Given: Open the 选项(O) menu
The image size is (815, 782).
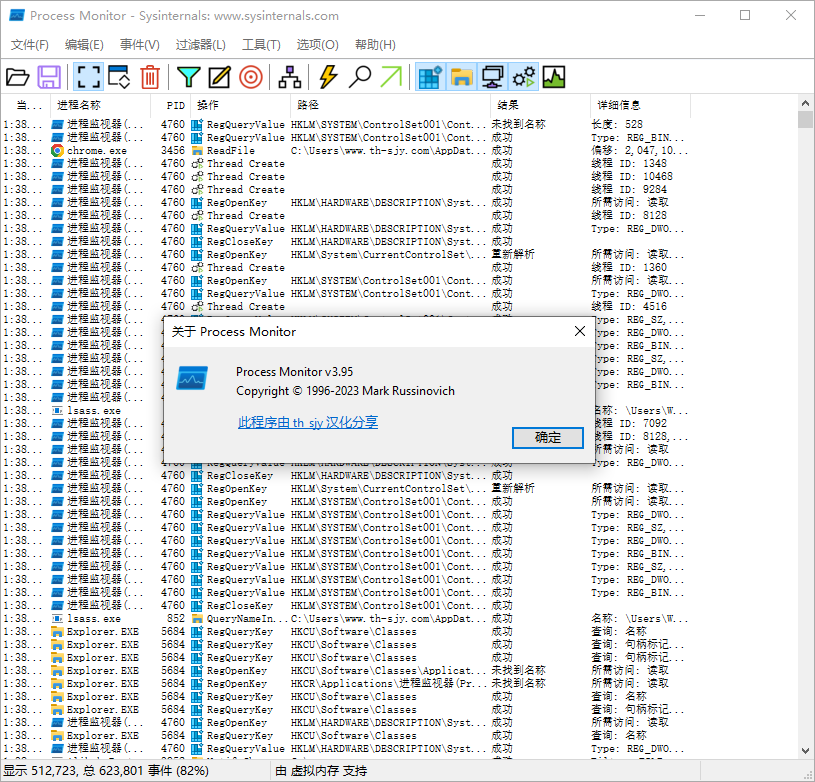Looking at the screenshot, I should 317,45.
